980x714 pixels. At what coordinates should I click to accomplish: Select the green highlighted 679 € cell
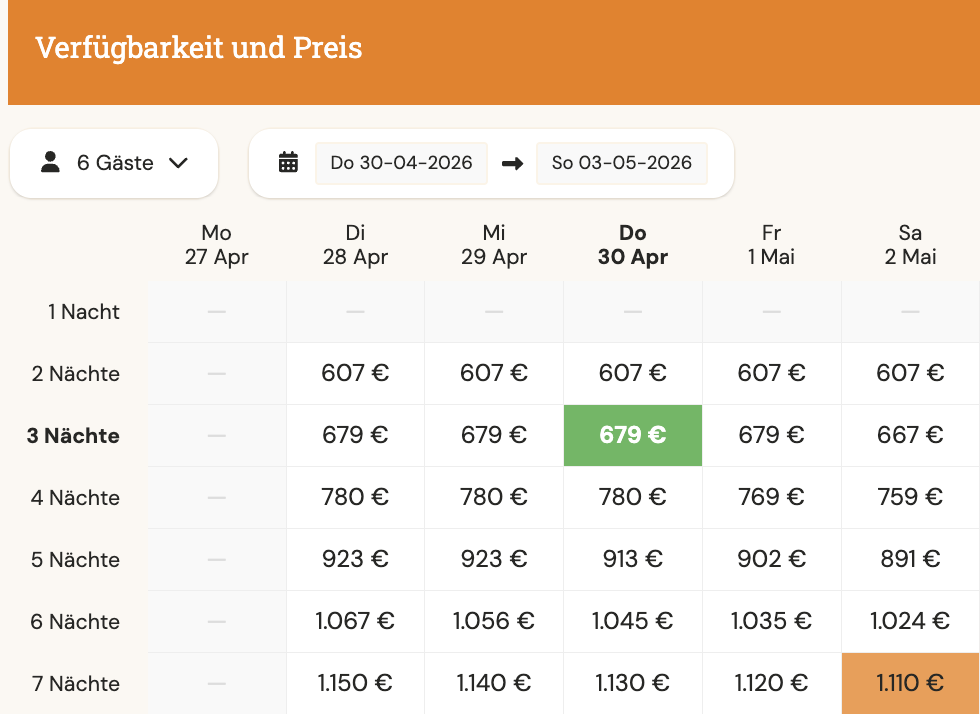point(633,435)
